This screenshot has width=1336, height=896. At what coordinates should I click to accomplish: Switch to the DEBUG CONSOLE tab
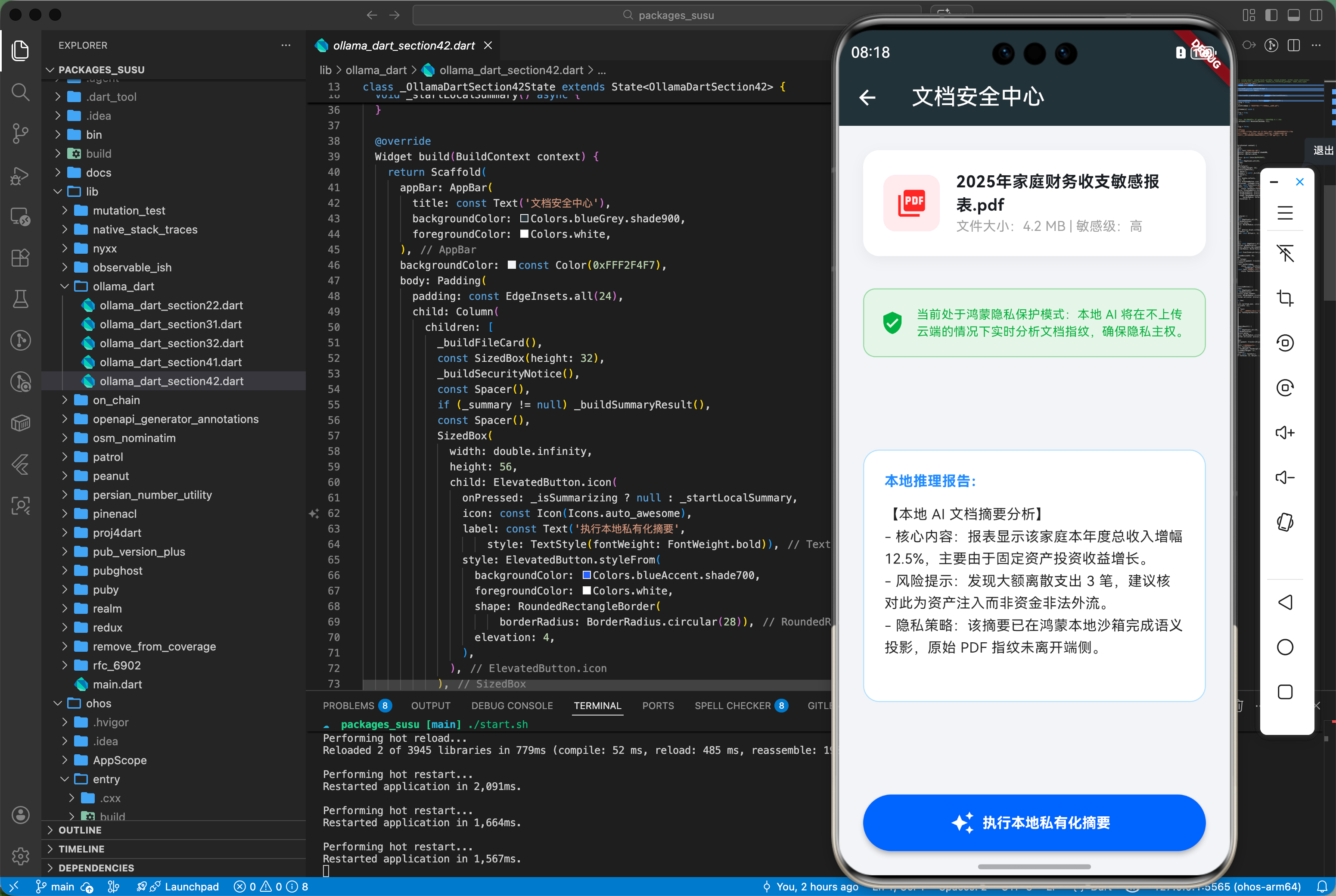pos(512,706)
